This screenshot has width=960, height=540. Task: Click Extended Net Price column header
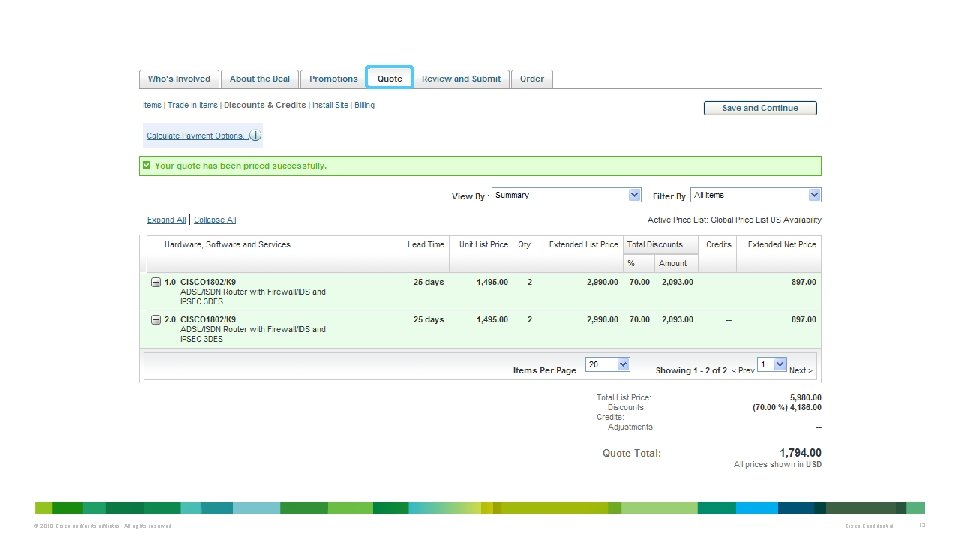pos(782,244)
